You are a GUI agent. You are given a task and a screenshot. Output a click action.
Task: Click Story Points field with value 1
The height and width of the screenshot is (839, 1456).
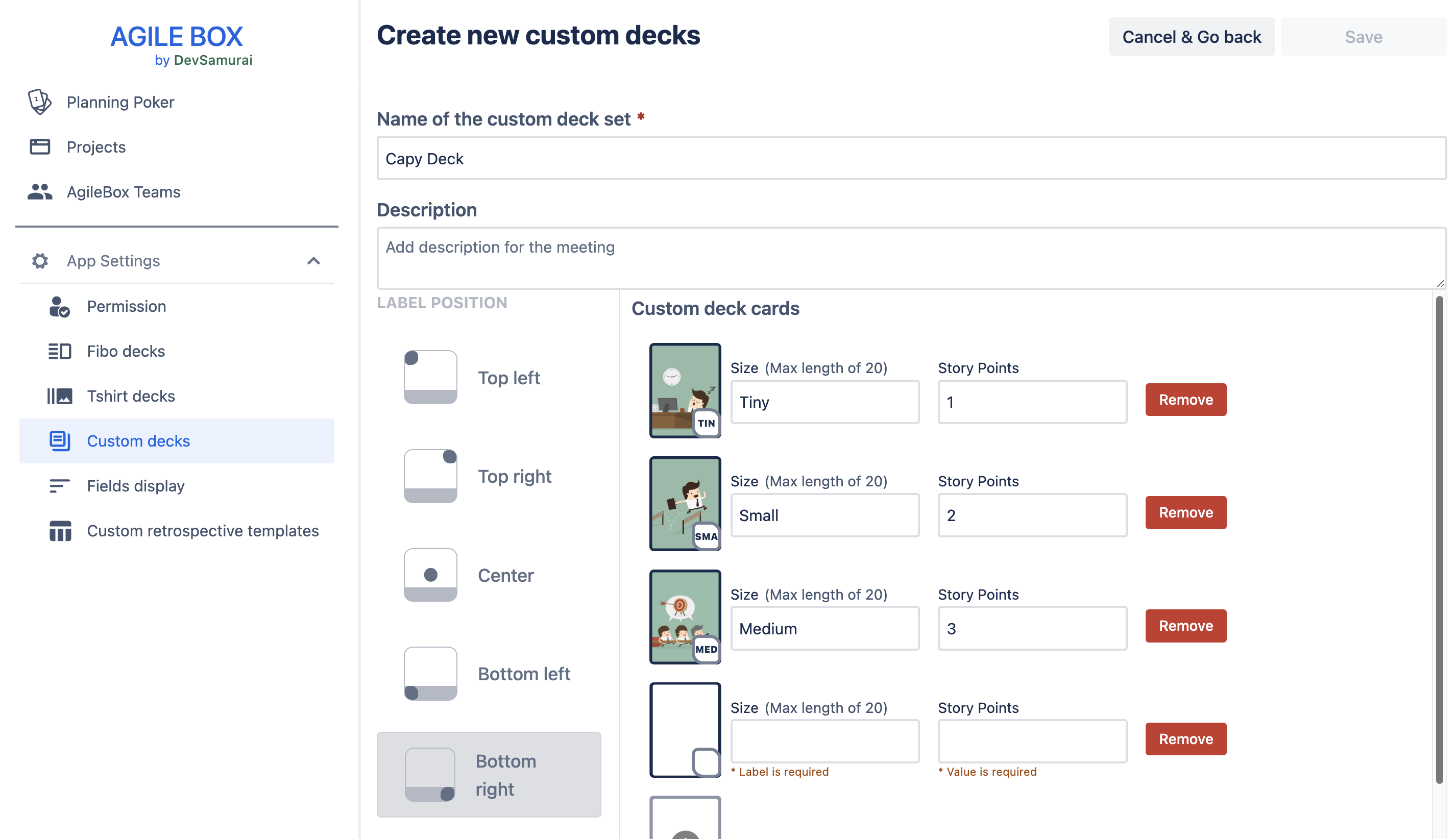pyautogui.click(x=1032, y=402)
